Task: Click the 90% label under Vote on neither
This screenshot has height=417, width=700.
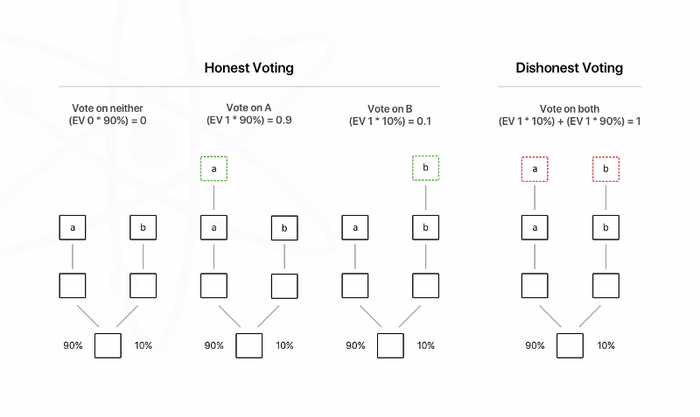Action: [72, 346]
